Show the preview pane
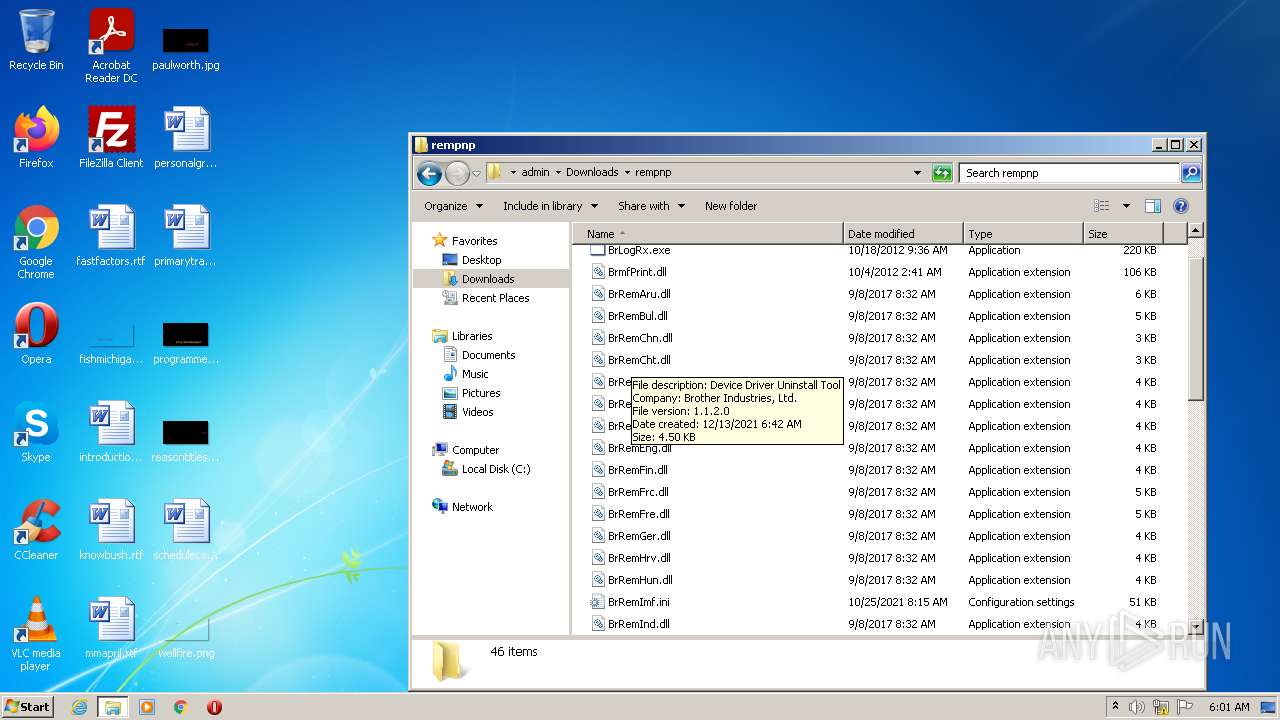 1152,206
